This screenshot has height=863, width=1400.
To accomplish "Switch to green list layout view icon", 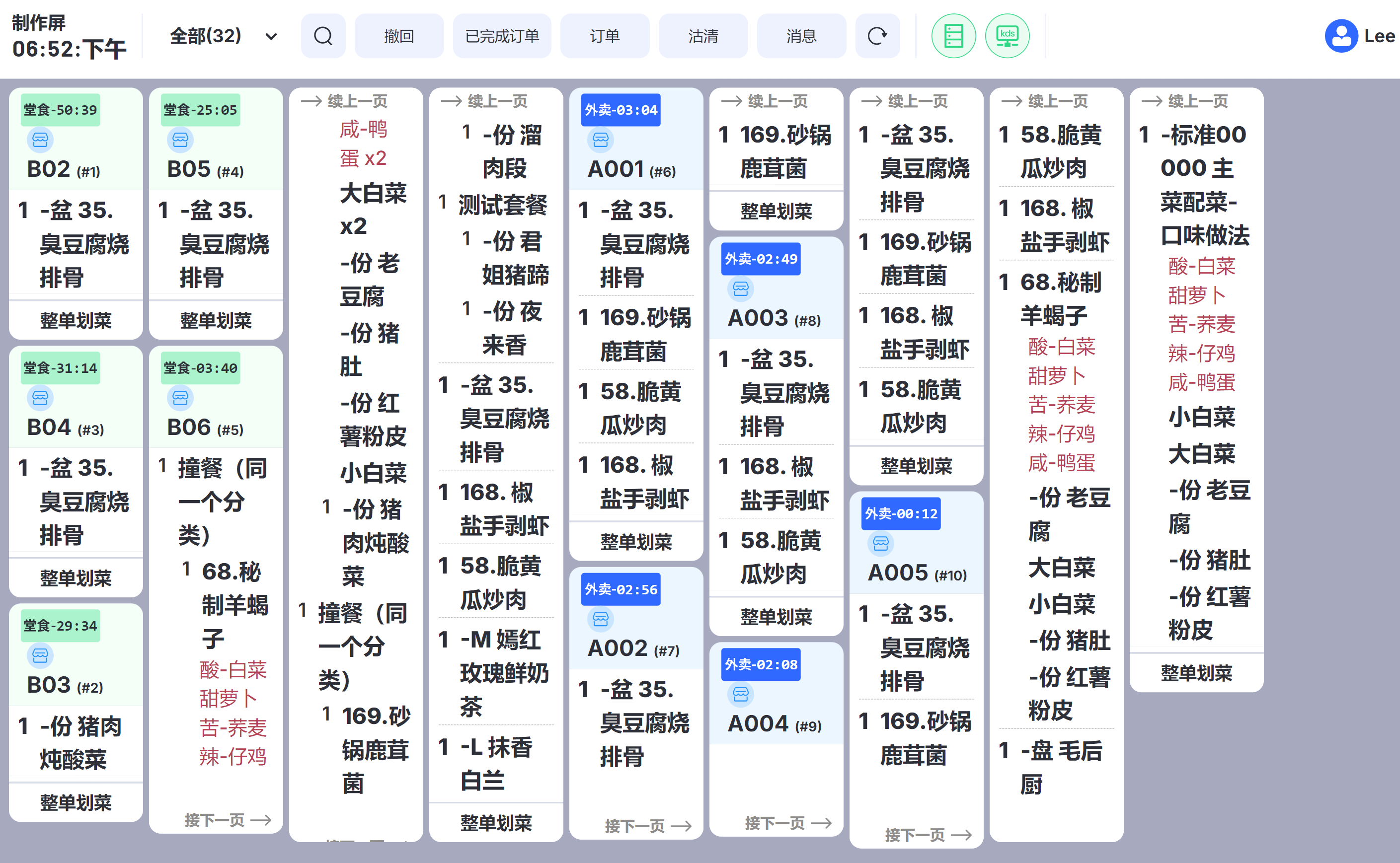I will [953, 36].
